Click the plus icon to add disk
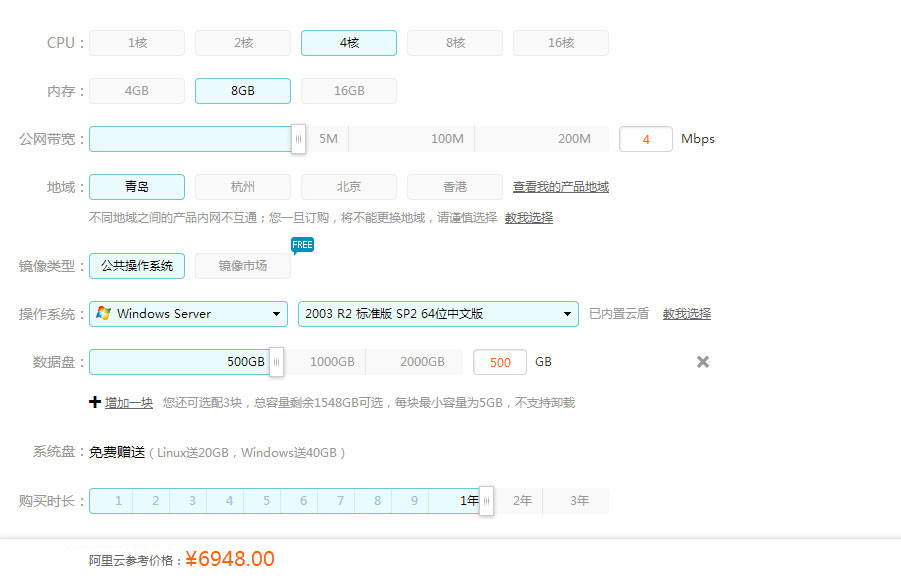 95,402
